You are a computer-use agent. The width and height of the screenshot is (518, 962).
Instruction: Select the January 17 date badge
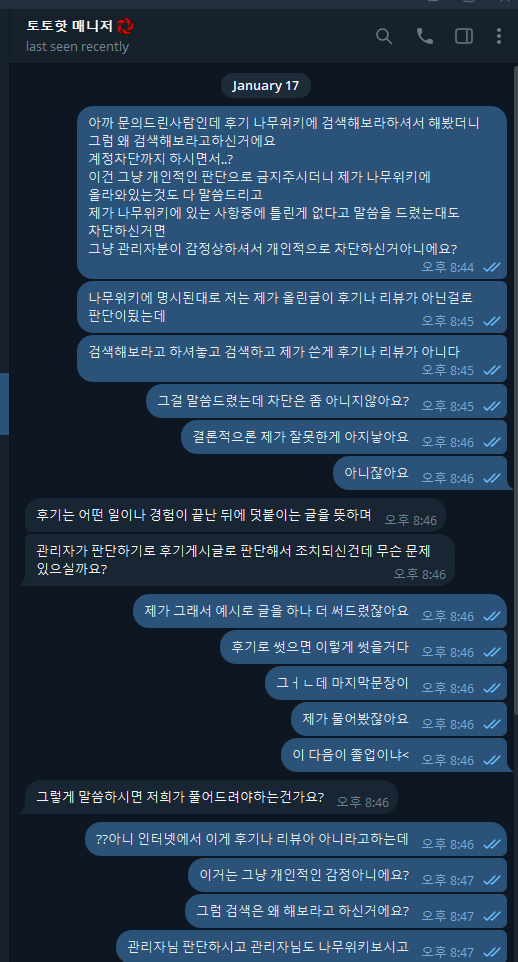pos(266,85)
